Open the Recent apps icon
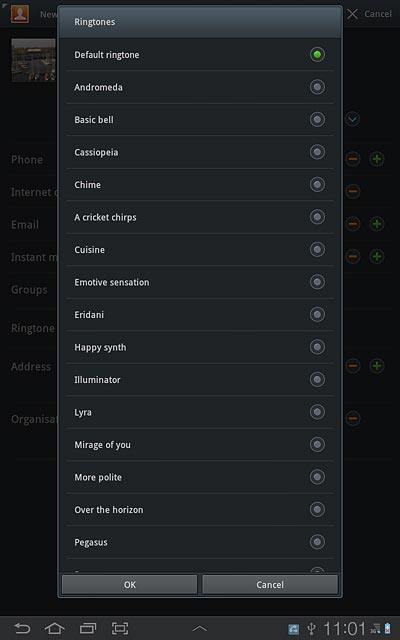The width and height of the screenshot is (400, 640). [88, 628]
